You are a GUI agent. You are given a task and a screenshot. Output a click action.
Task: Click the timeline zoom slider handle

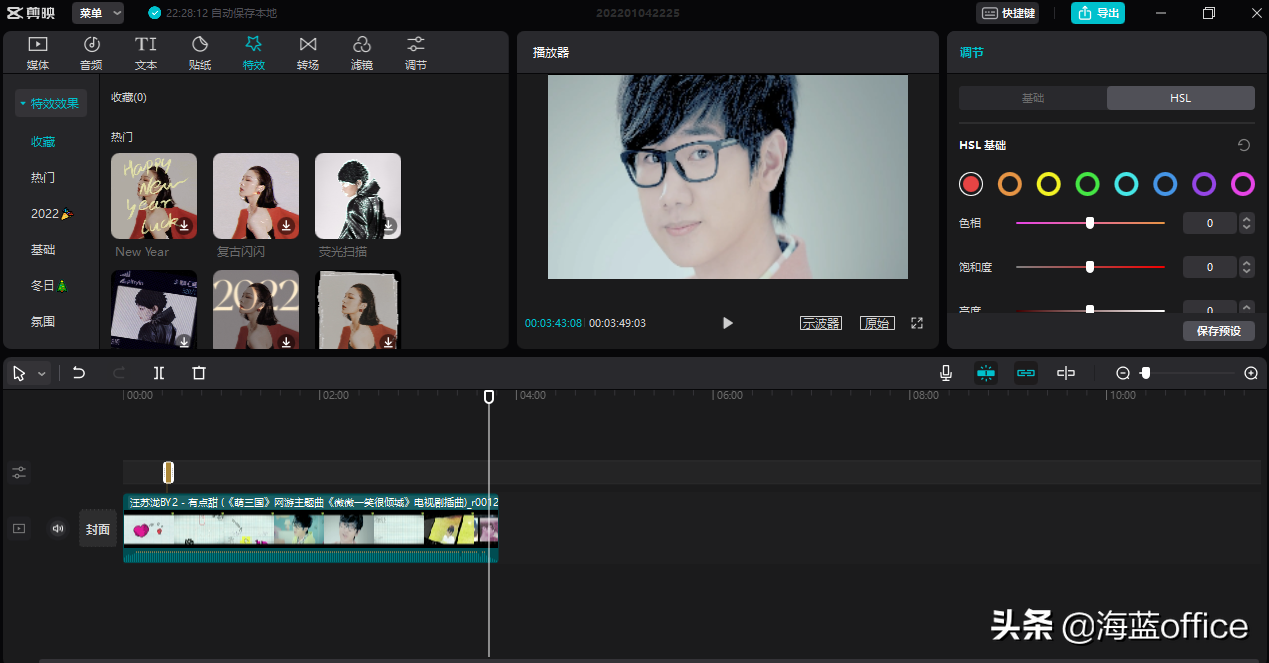pyautogui.click(x=1145, y=373)
